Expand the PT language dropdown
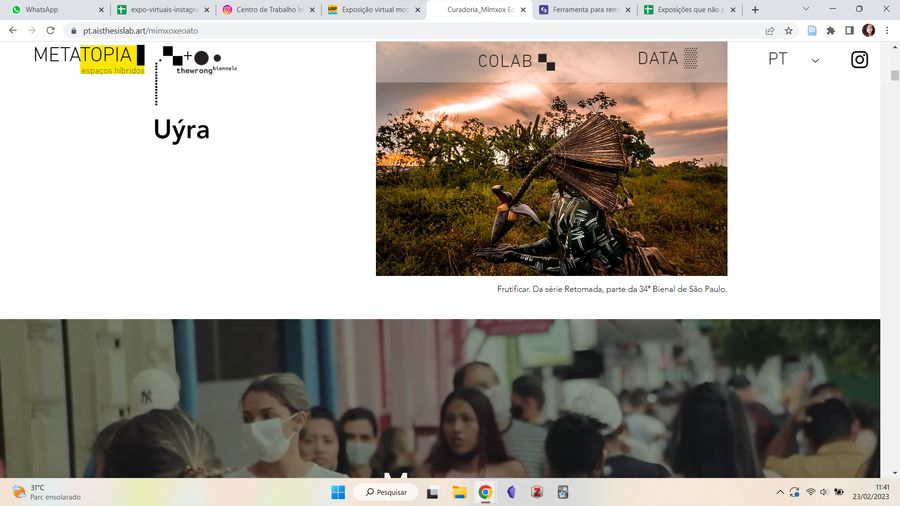 pos(793,59)
